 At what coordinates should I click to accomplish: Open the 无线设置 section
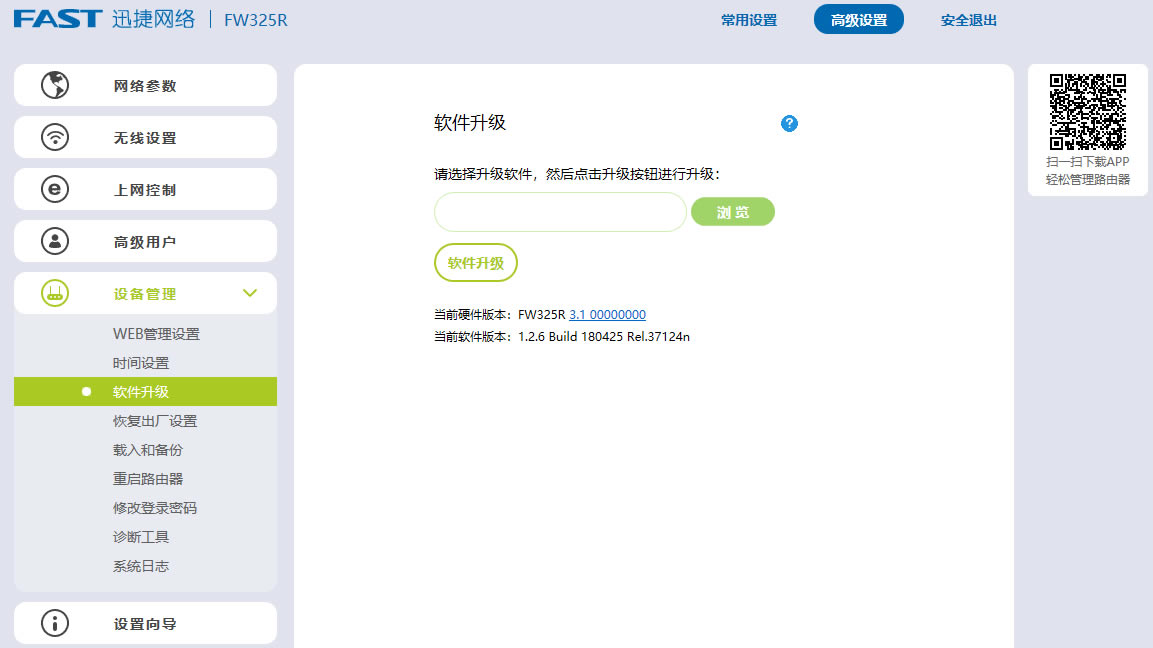145,136
